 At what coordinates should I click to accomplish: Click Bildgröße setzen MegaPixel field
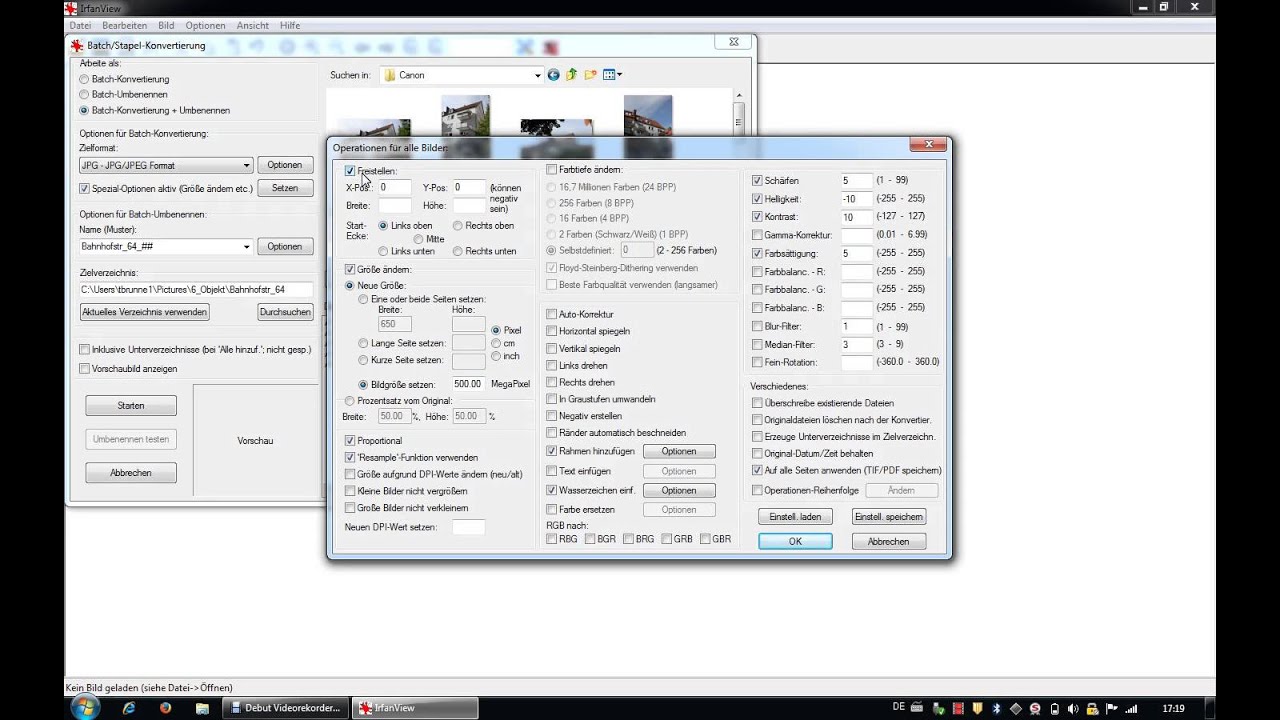[469, 384]
